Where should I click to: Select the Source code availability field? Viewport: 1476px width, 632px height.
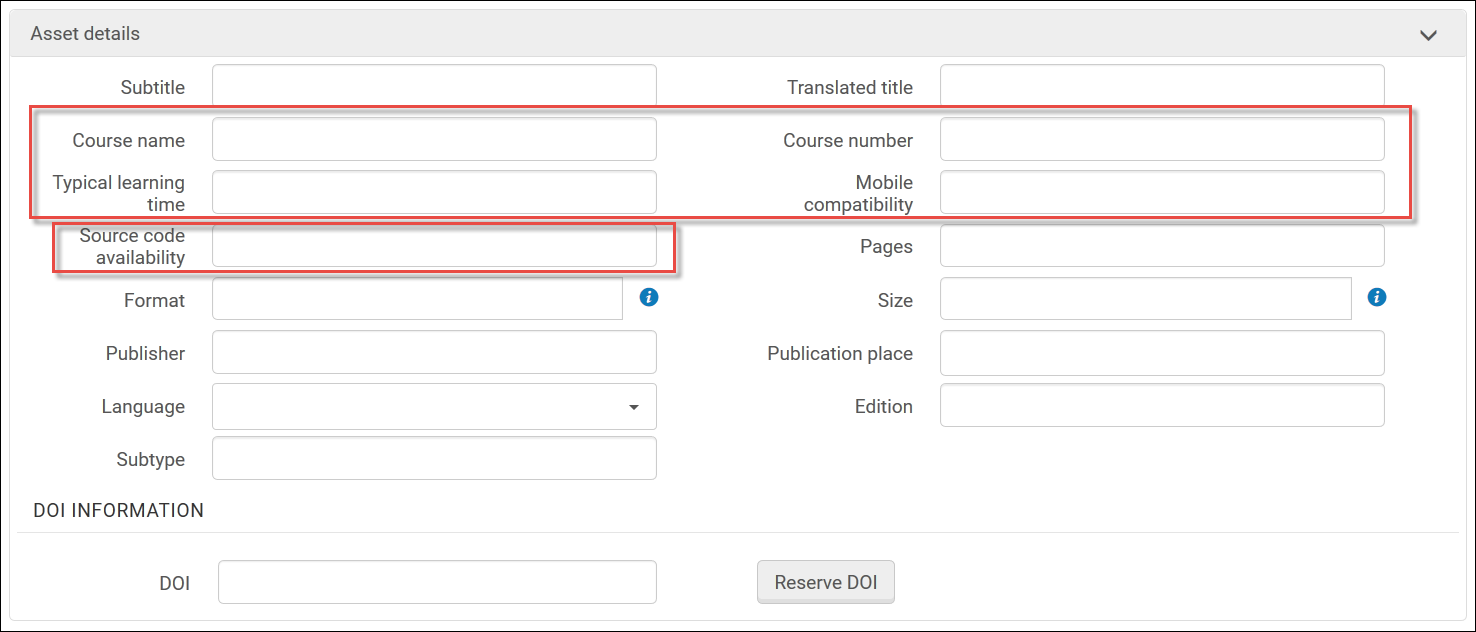[x=434, y=246]
